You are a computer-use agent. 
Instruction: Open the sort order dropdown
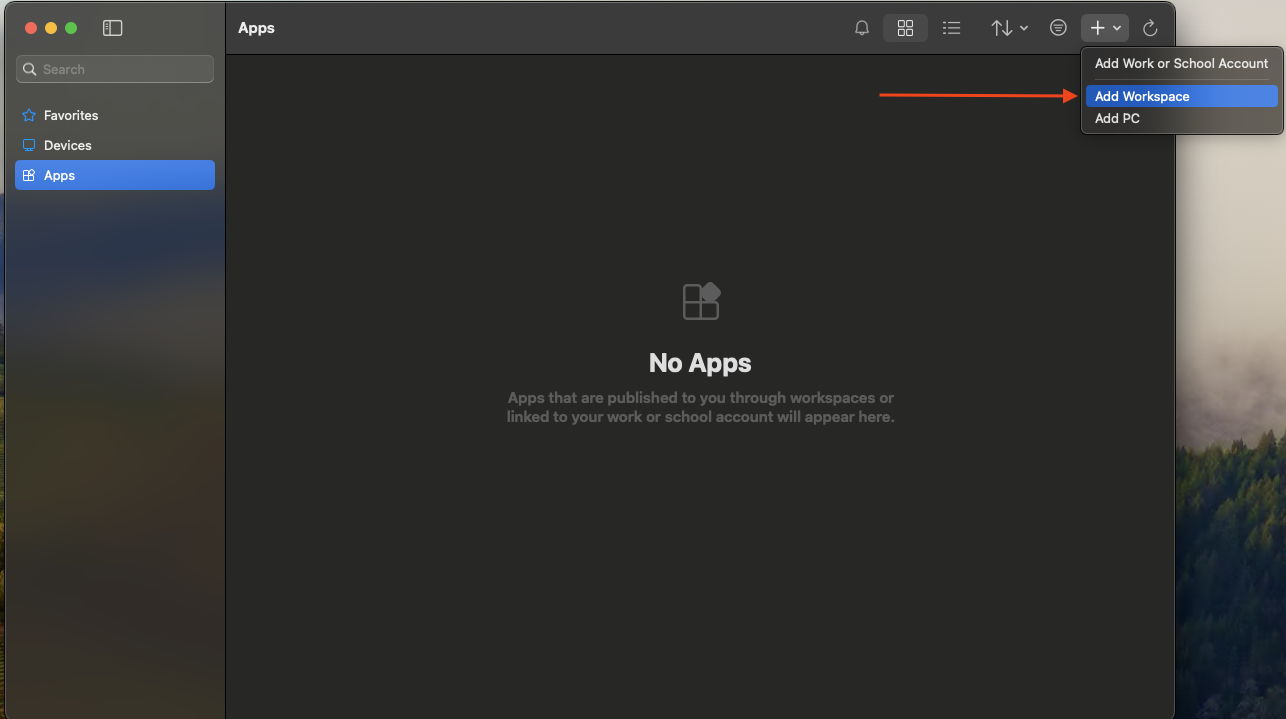tap(1008, 27)
